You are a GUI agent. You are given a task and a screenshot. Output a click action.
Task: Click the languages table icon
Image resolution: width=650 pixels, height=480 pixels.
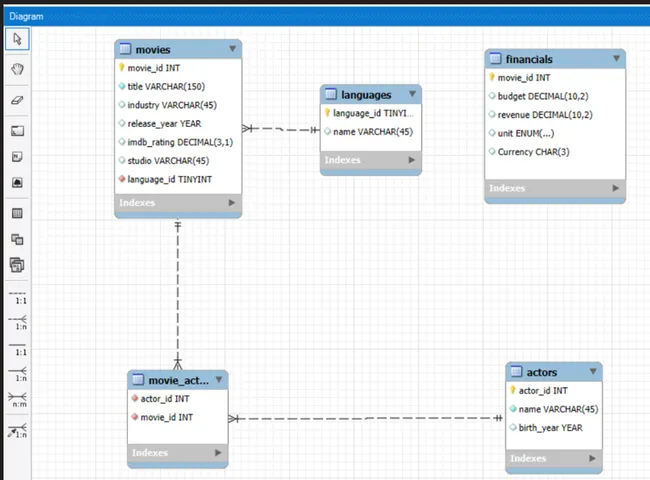pos(331,94)
